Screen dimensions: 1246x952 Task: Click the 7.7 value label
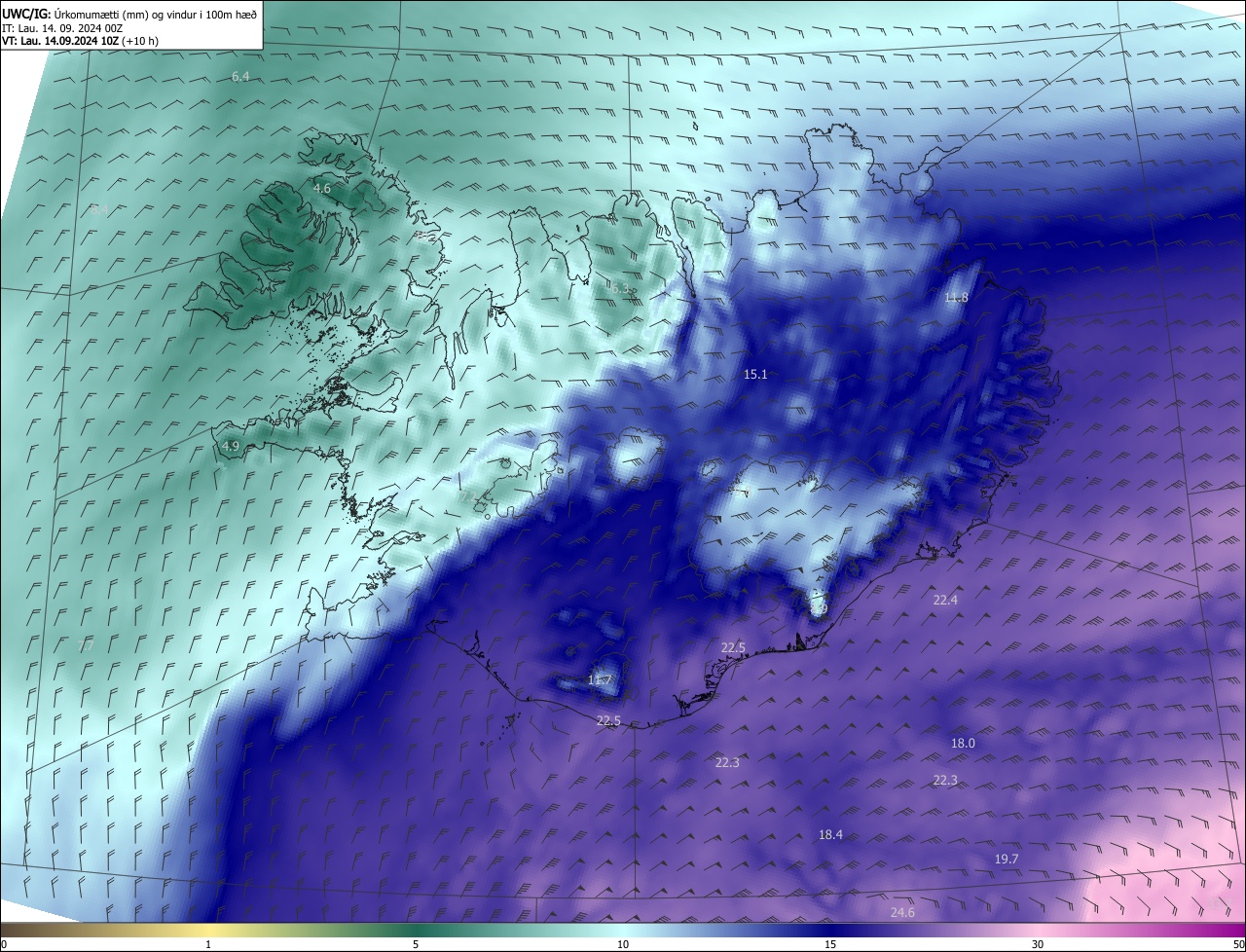[x=86, y=645]
